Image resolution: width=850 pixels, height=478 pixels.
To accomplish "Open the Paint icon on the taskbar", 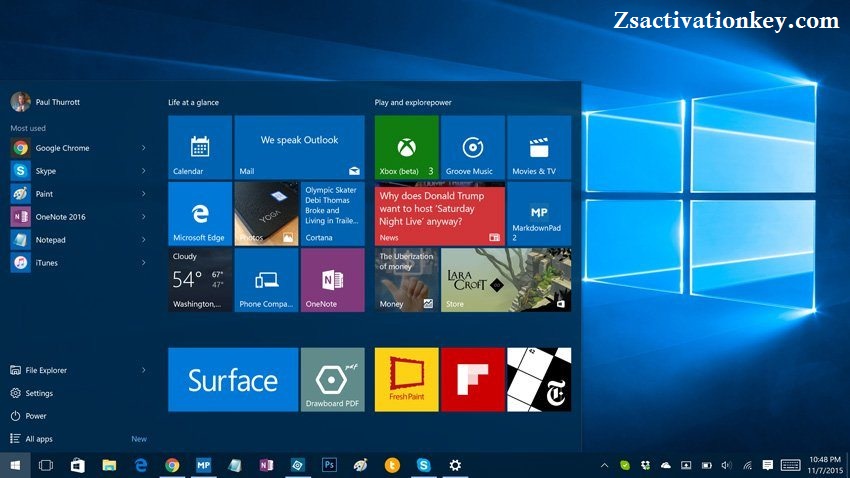I will pos(360,465).
